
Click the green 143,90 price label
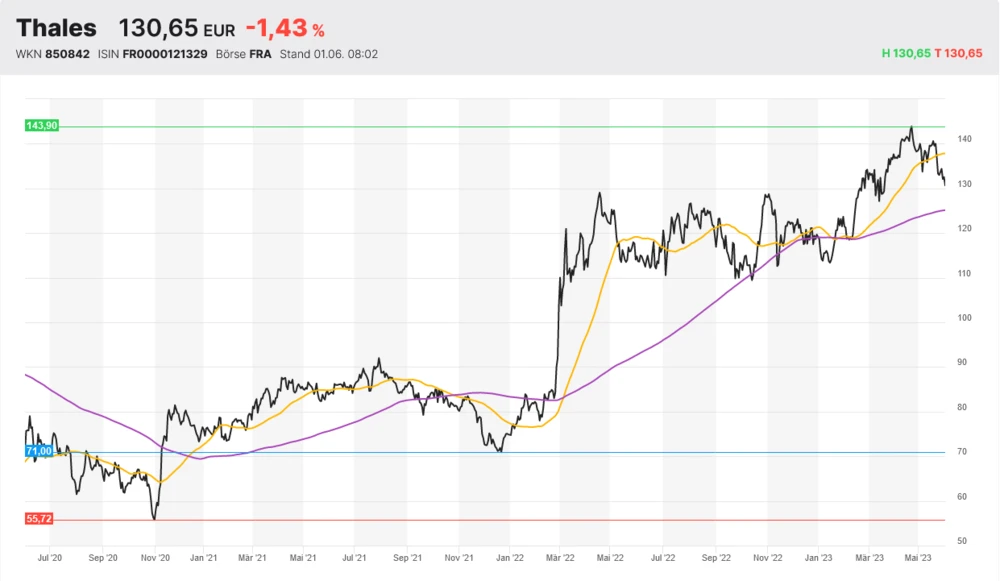point(41,126)
